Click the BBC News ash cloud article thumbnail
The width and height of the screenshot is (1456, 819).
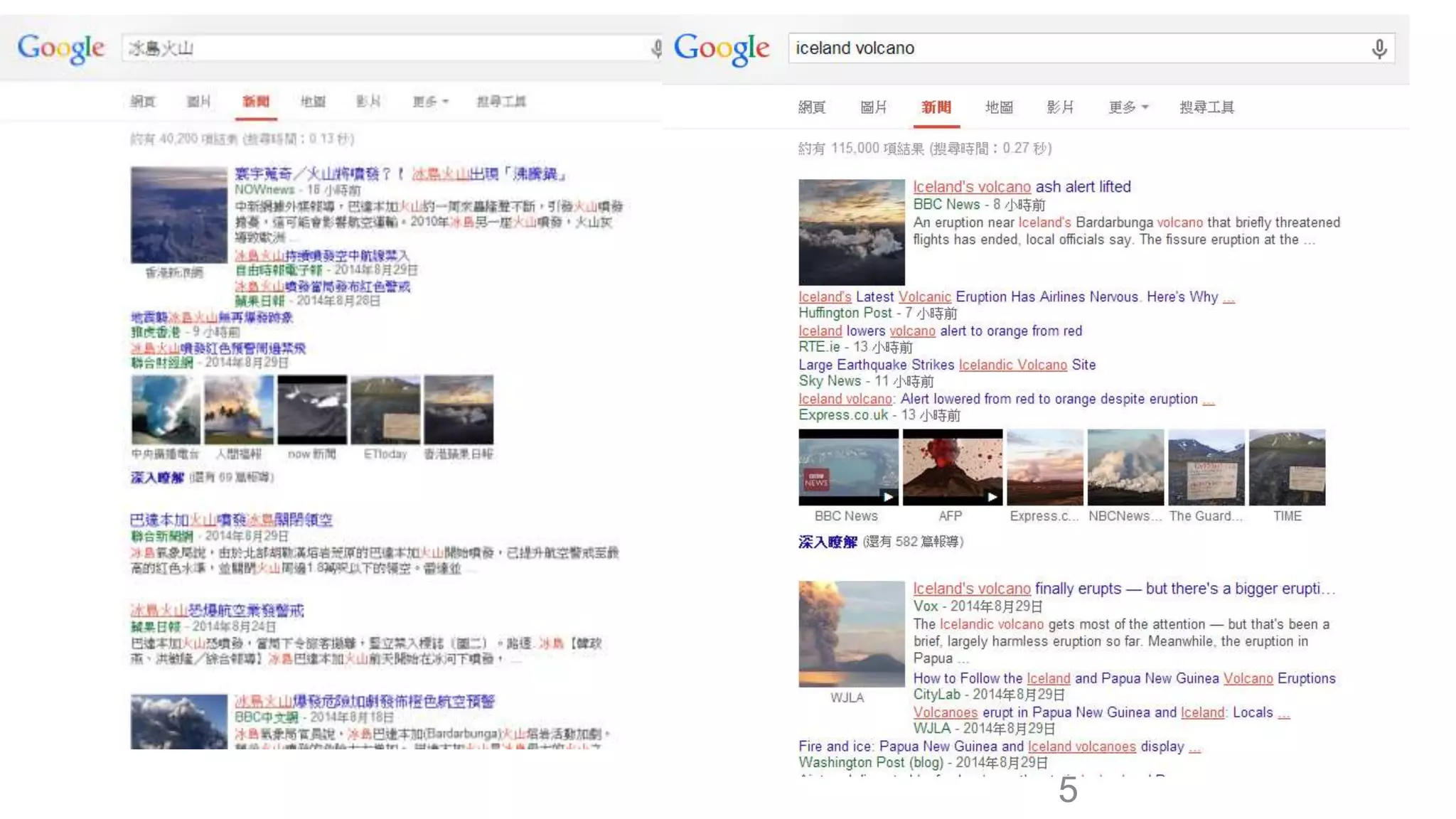[x=851, y=232]
